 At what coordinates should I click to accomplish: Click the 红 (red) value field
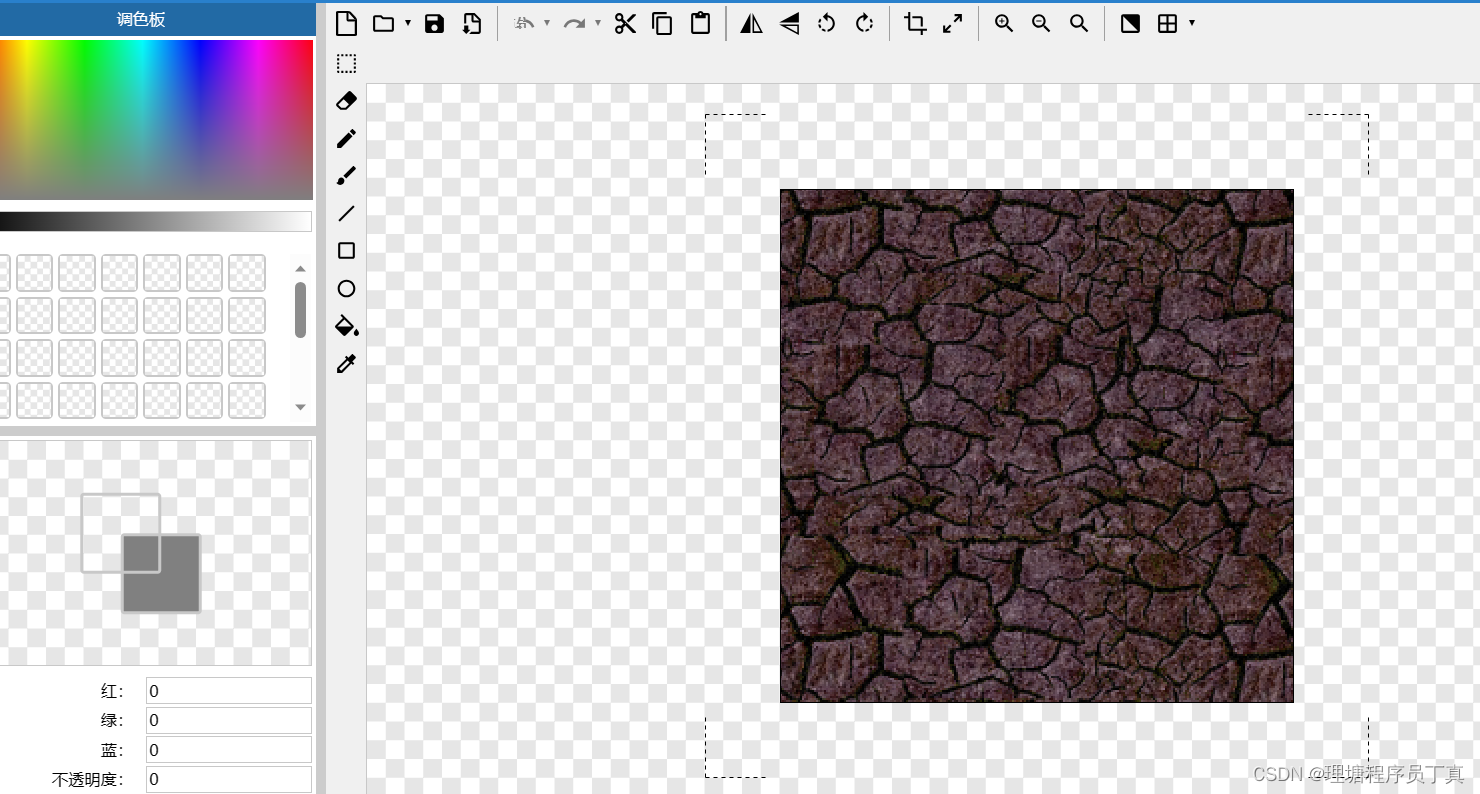[x=229, y=691]
